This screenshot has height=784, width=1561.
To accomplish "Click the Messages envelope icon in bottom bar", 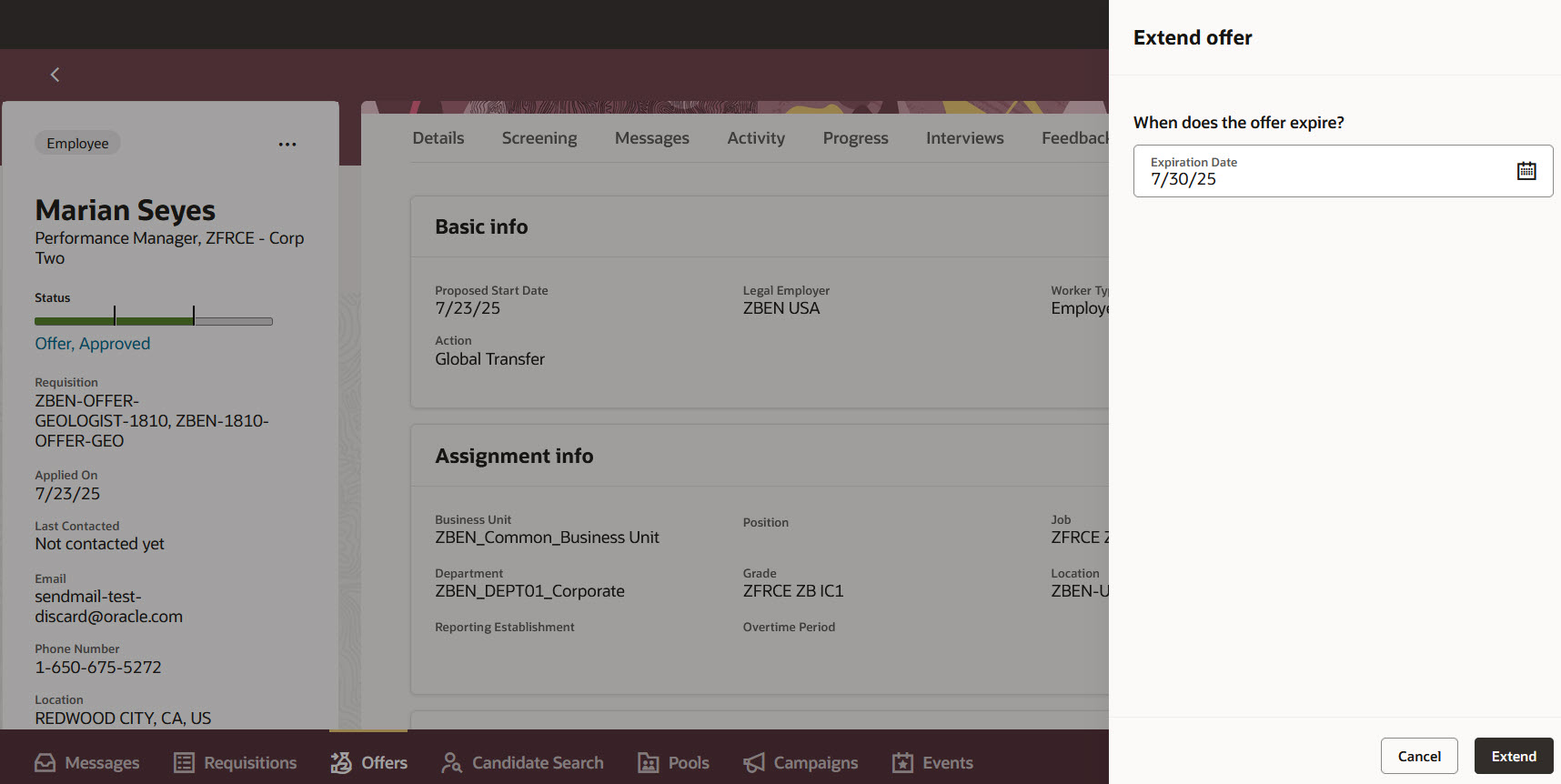I will (x=45, y=763).
